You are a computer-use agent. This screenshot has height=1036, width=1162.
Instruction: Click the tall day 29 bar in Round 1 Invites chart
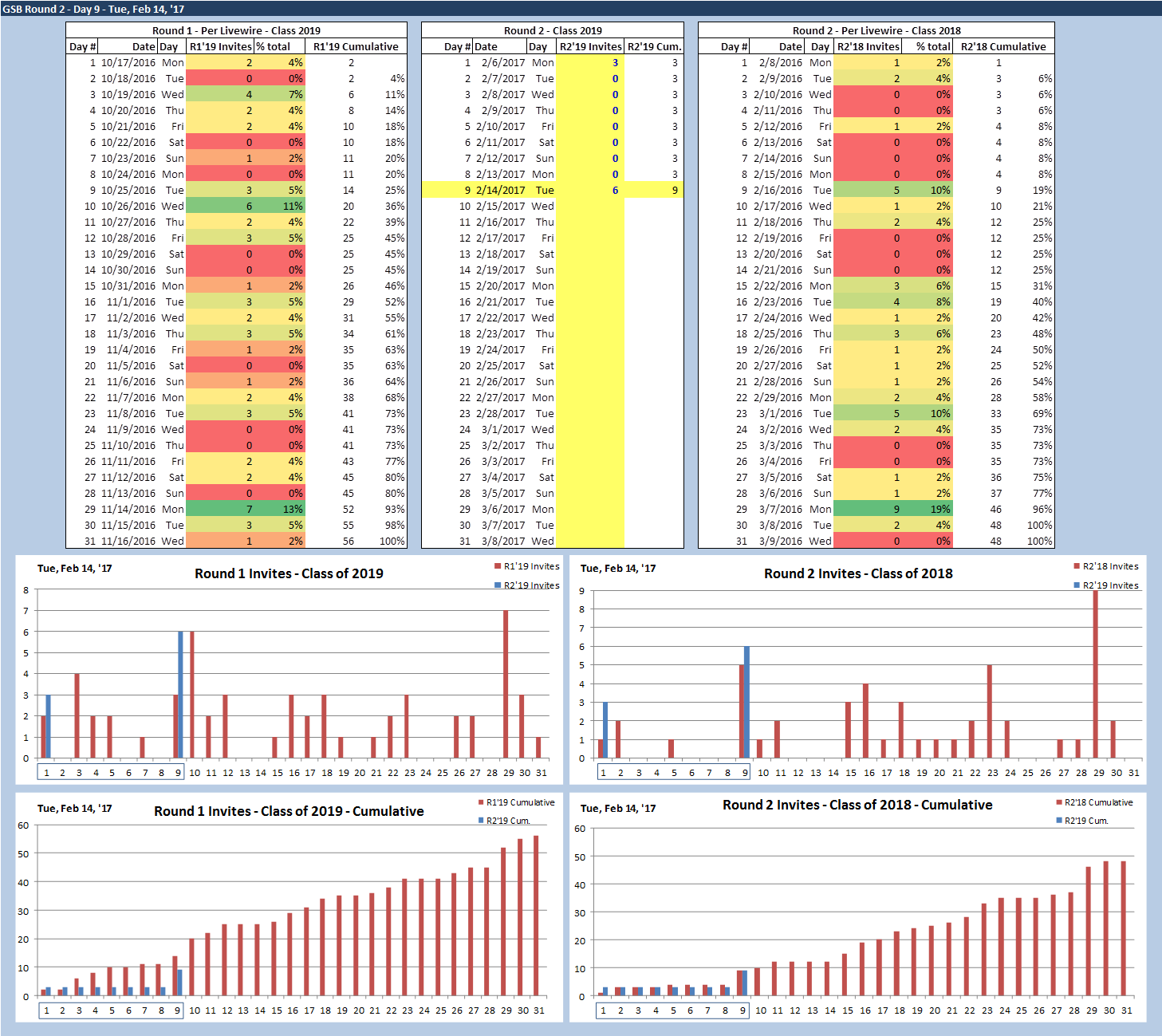(x=506, y=684)
